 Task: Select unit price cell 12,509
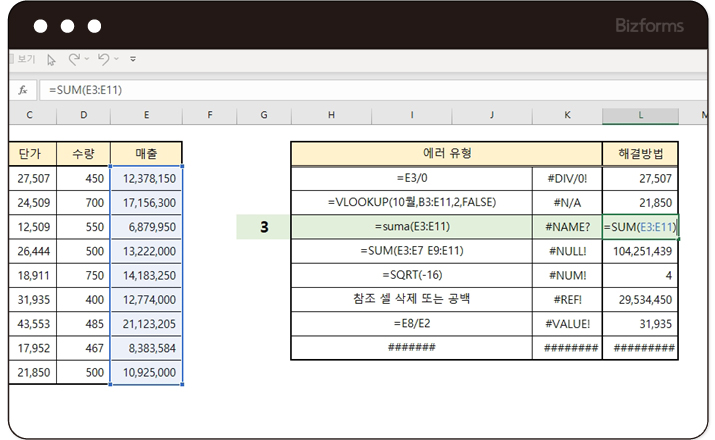click(x=32, y=227)
